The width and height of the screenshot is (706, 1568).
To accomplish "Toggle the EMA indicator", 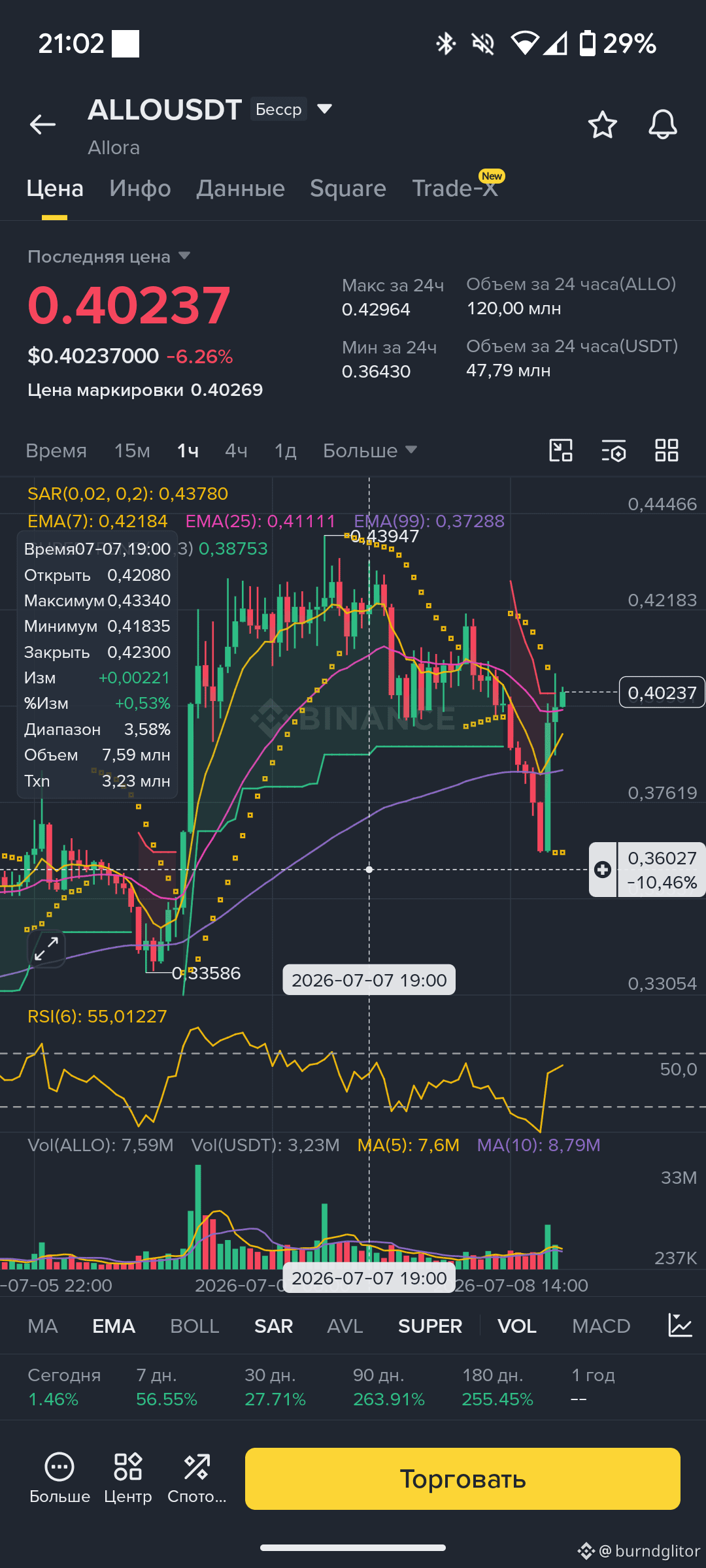I will coord(114,1326).
